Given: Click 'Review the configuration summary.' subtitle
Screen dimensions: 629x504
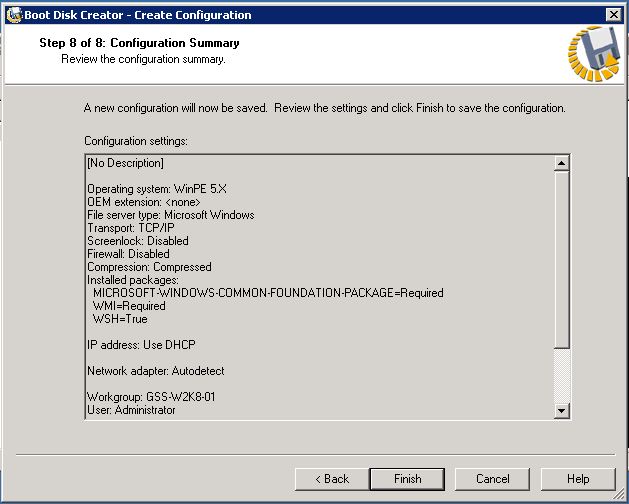Looking at the screenshot, I should coord(143,59).
